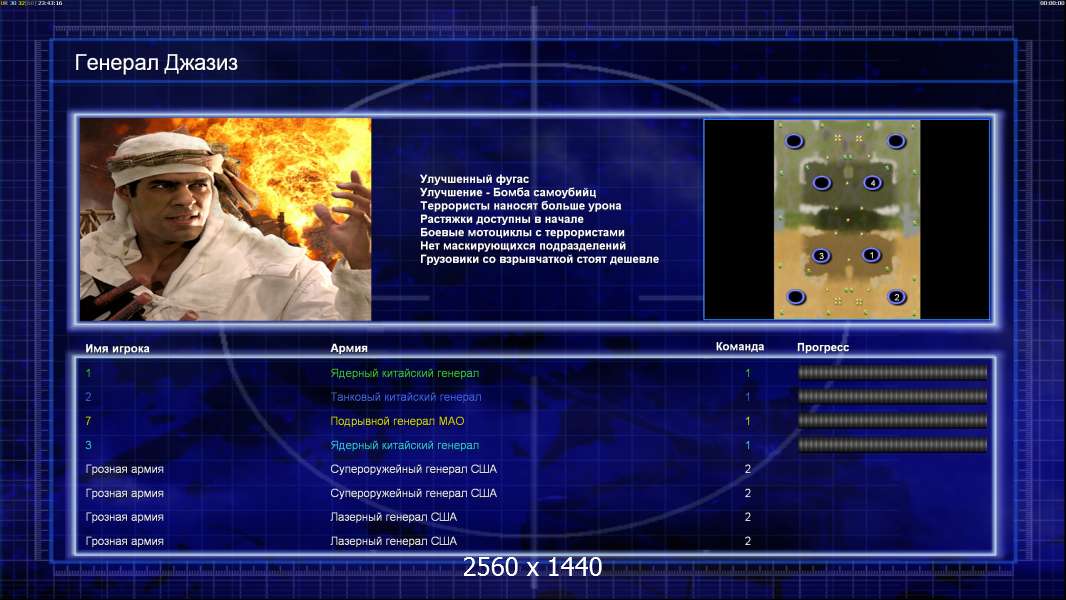
Task: Click the line "Улучшение - Бомба самоубийц"
Action: 508,192
